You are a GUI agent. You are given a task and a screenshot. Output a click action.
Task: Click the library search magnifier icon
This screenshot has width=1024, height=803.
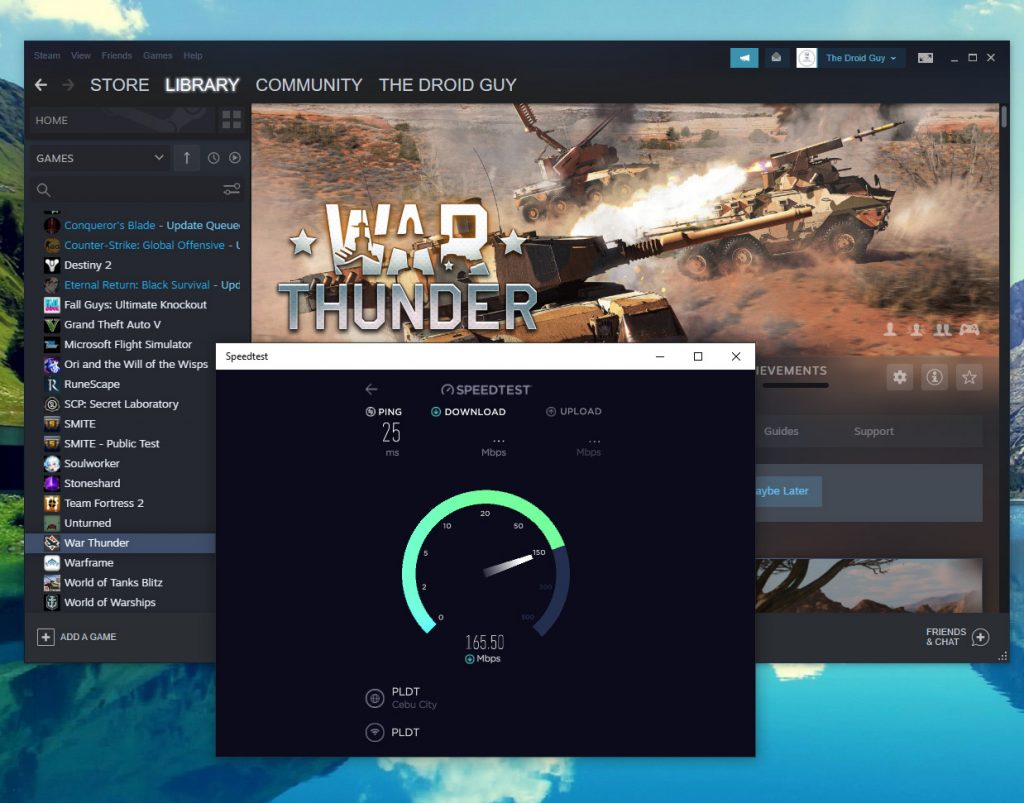tap(44, 190)
